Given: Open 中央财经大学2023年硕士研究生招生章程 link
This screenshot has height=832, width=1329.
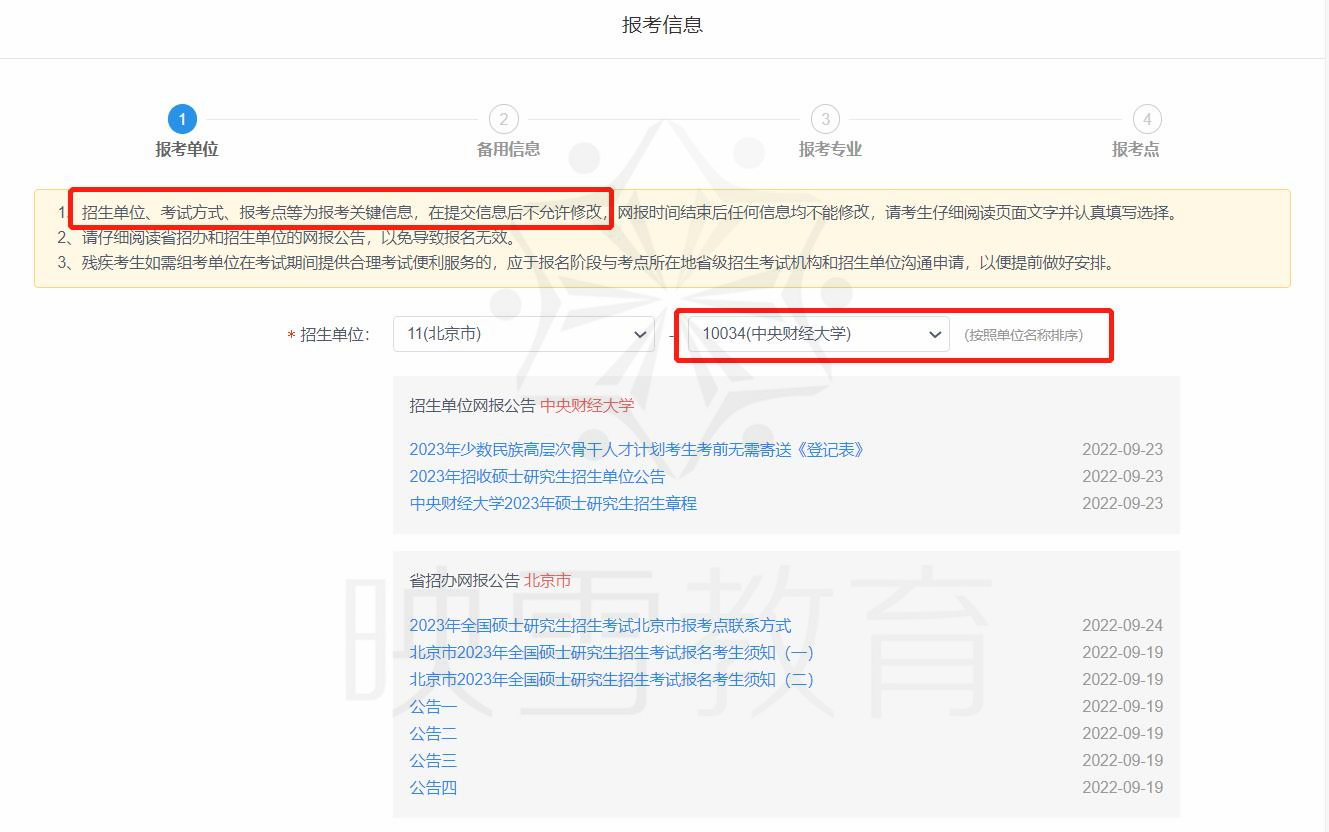Looking at the screenshot, I should click(553, 504).
